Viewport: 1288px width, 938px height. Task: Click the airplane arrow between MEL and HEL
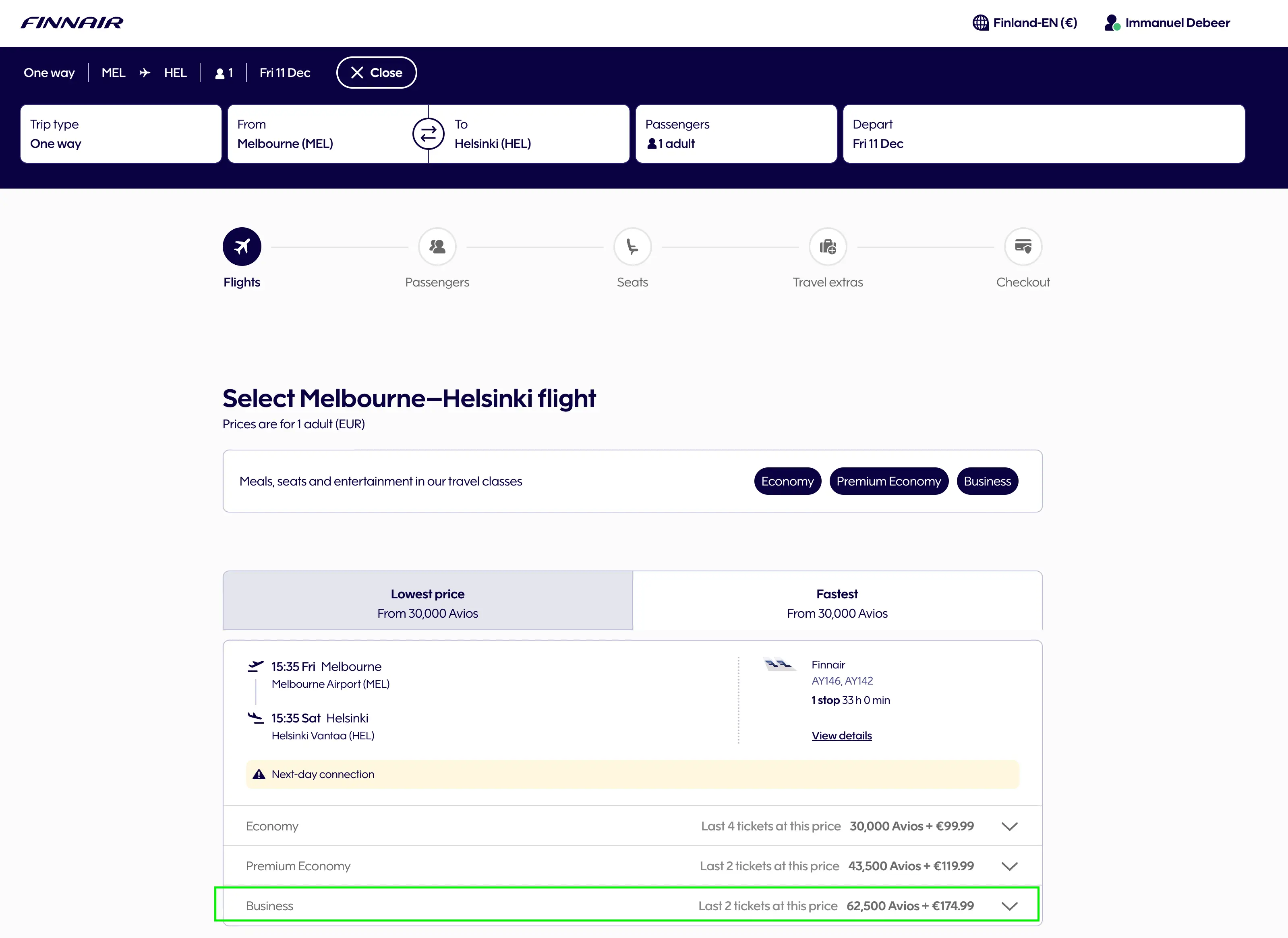pos(145,73)
